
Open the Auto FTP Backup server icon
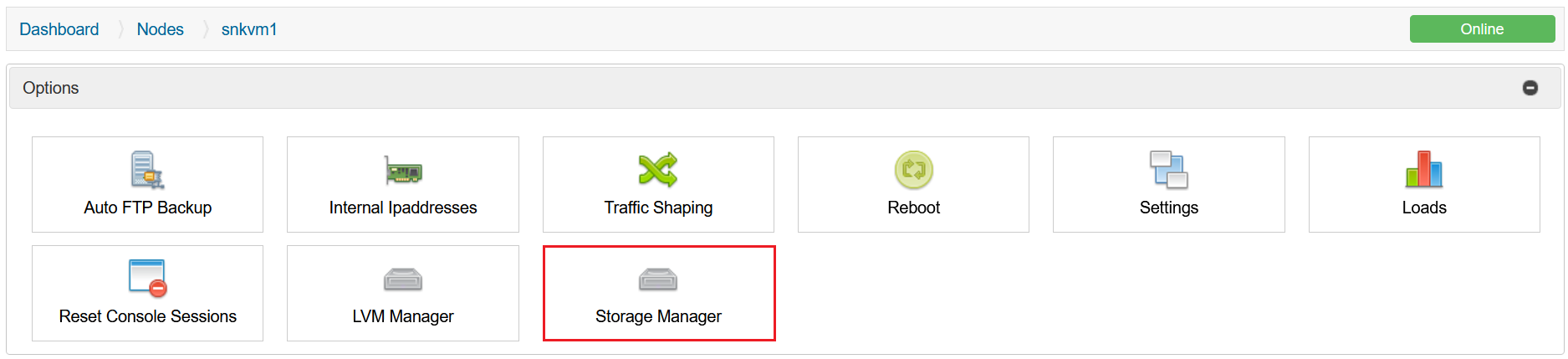[x=147, y=170]
